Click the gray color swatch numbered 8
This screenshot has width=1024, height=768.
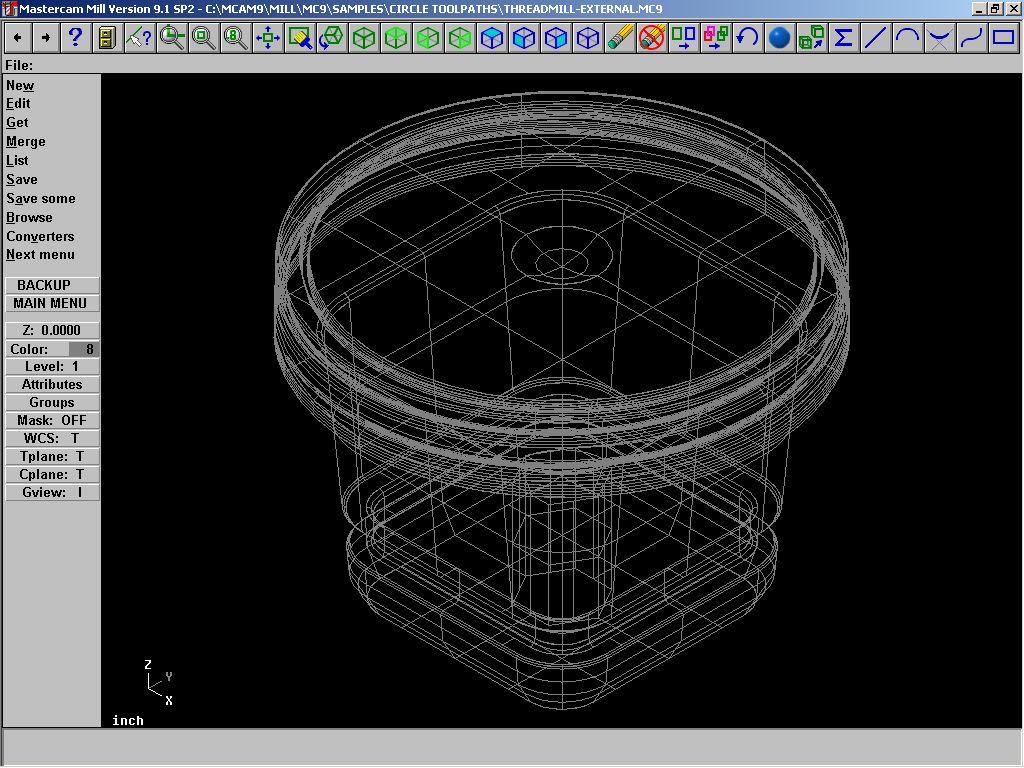(84, 349)
